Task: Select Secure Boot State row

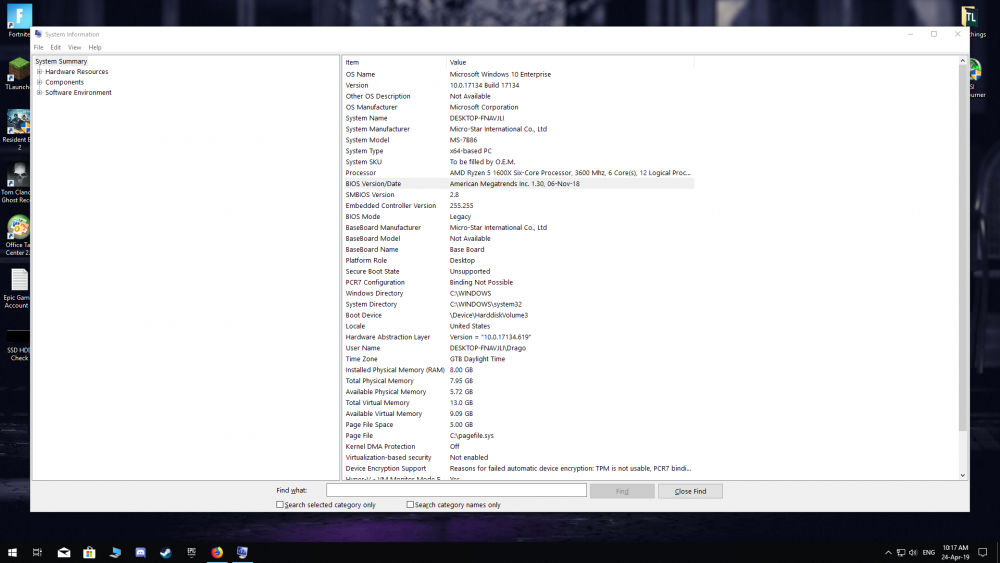Action: pos(518,272)
